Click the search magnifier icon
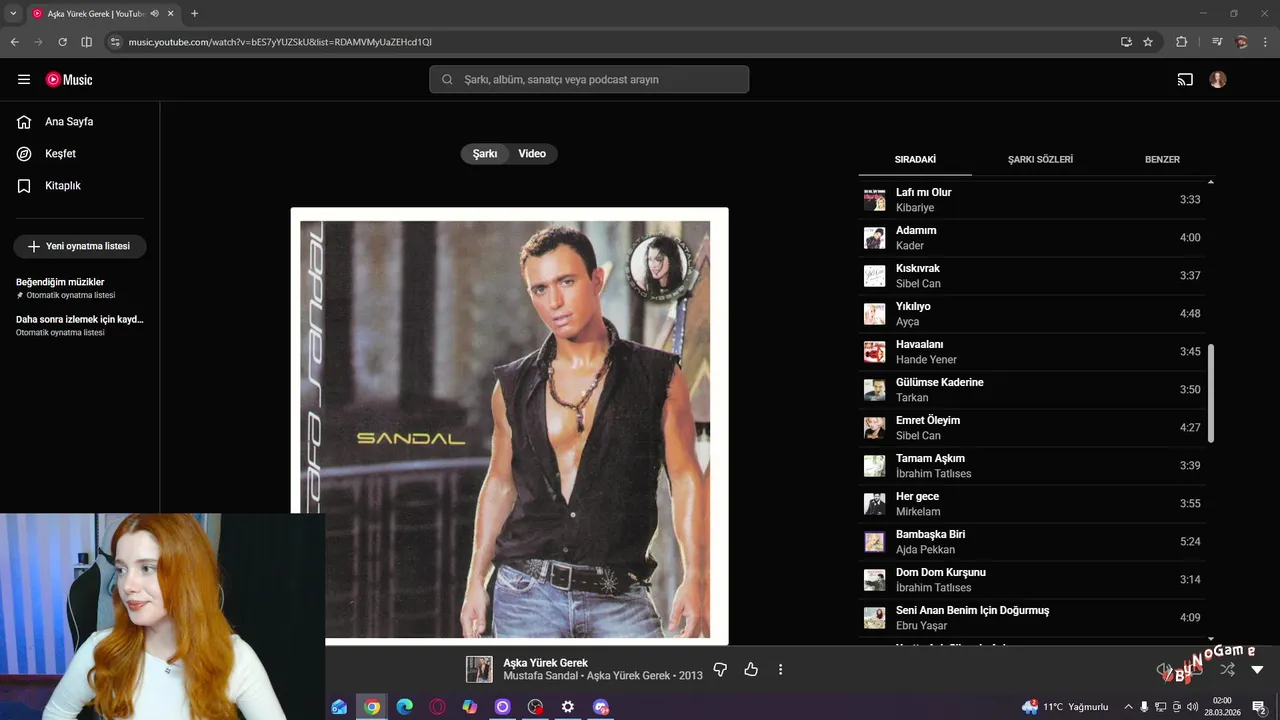1280x720 pixels. tap(447, 80)
